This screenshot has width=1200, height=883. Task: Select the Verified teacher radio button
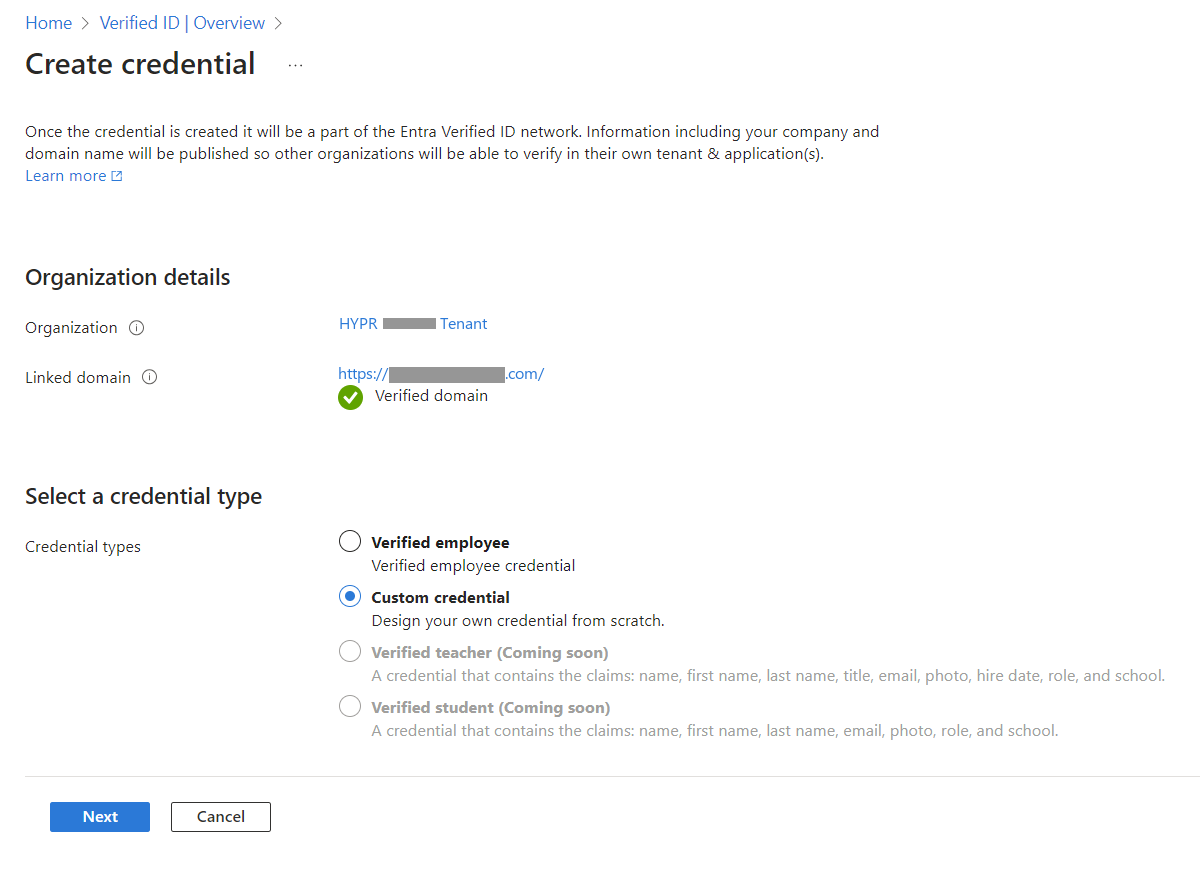(350, 652)
